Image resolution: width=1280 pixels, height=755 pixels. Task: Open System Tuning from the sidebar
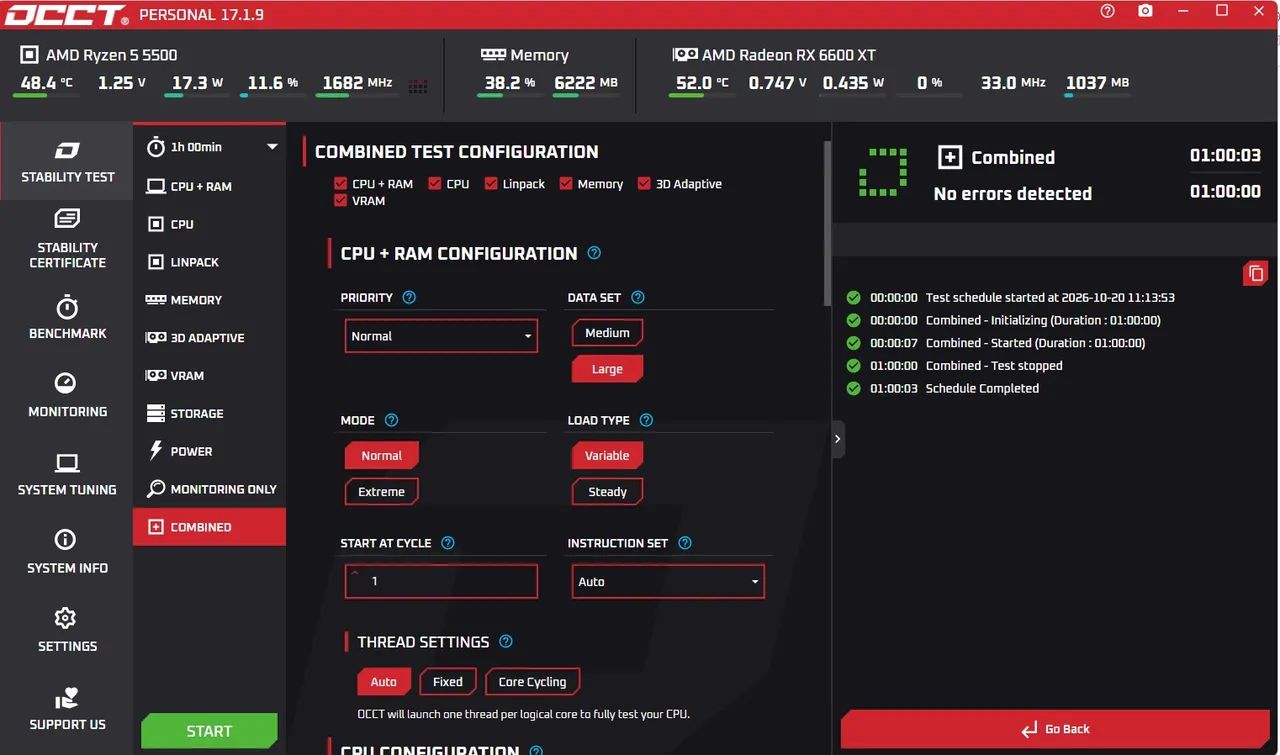point(67,474)
